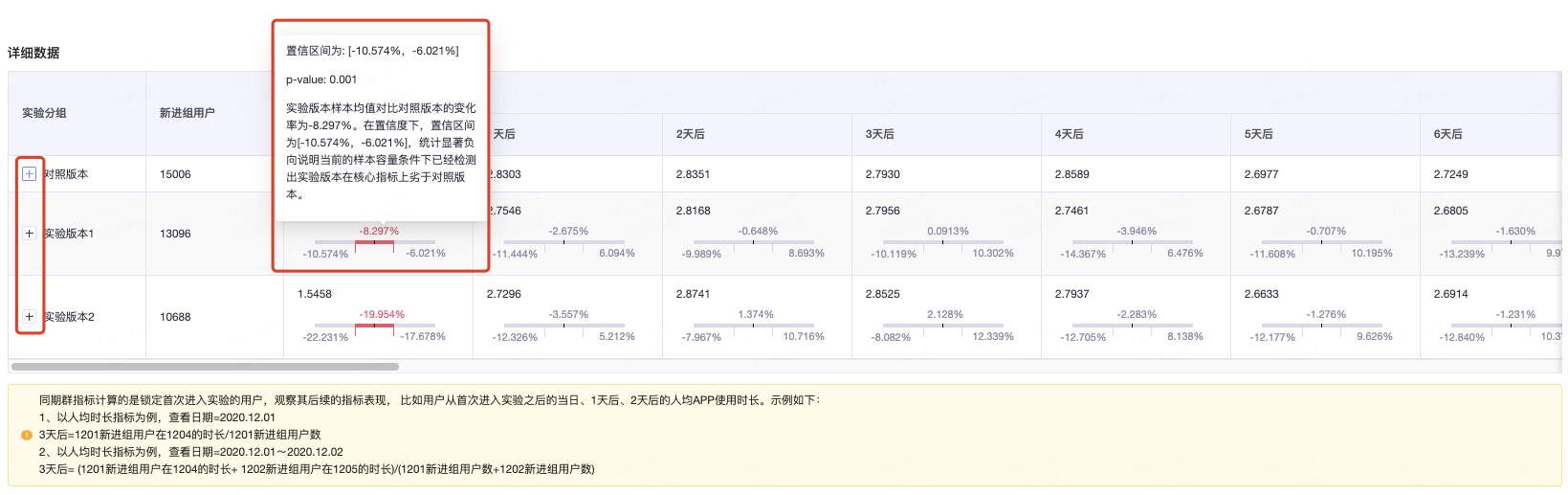Image resolution: width=1568 pixels, height=495 pixels.
Task: Click the 15006 new users cell
Action: tap(175, 174)
